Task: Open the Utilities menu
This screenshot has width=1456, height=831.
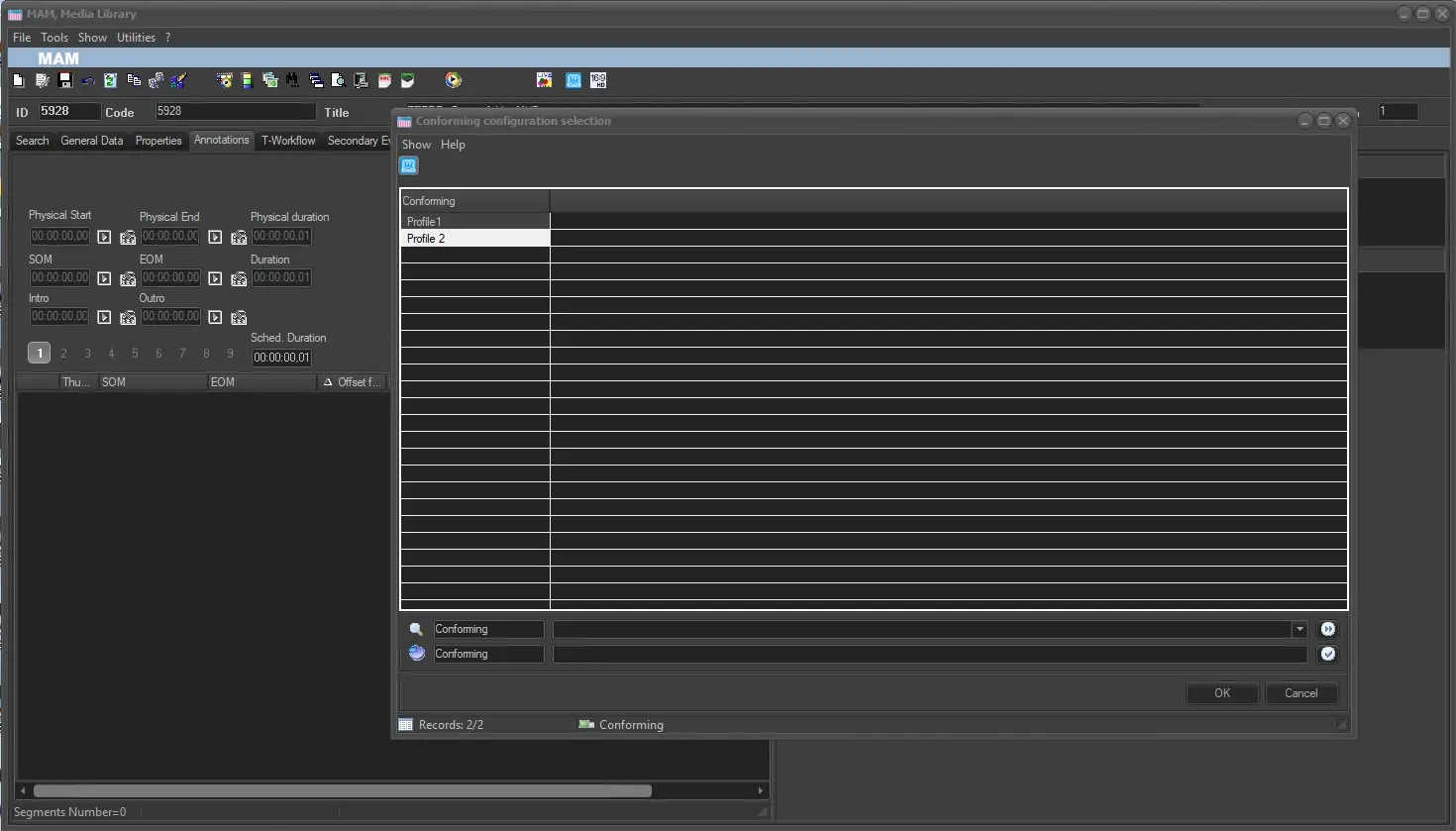Action: coord(136,38)
